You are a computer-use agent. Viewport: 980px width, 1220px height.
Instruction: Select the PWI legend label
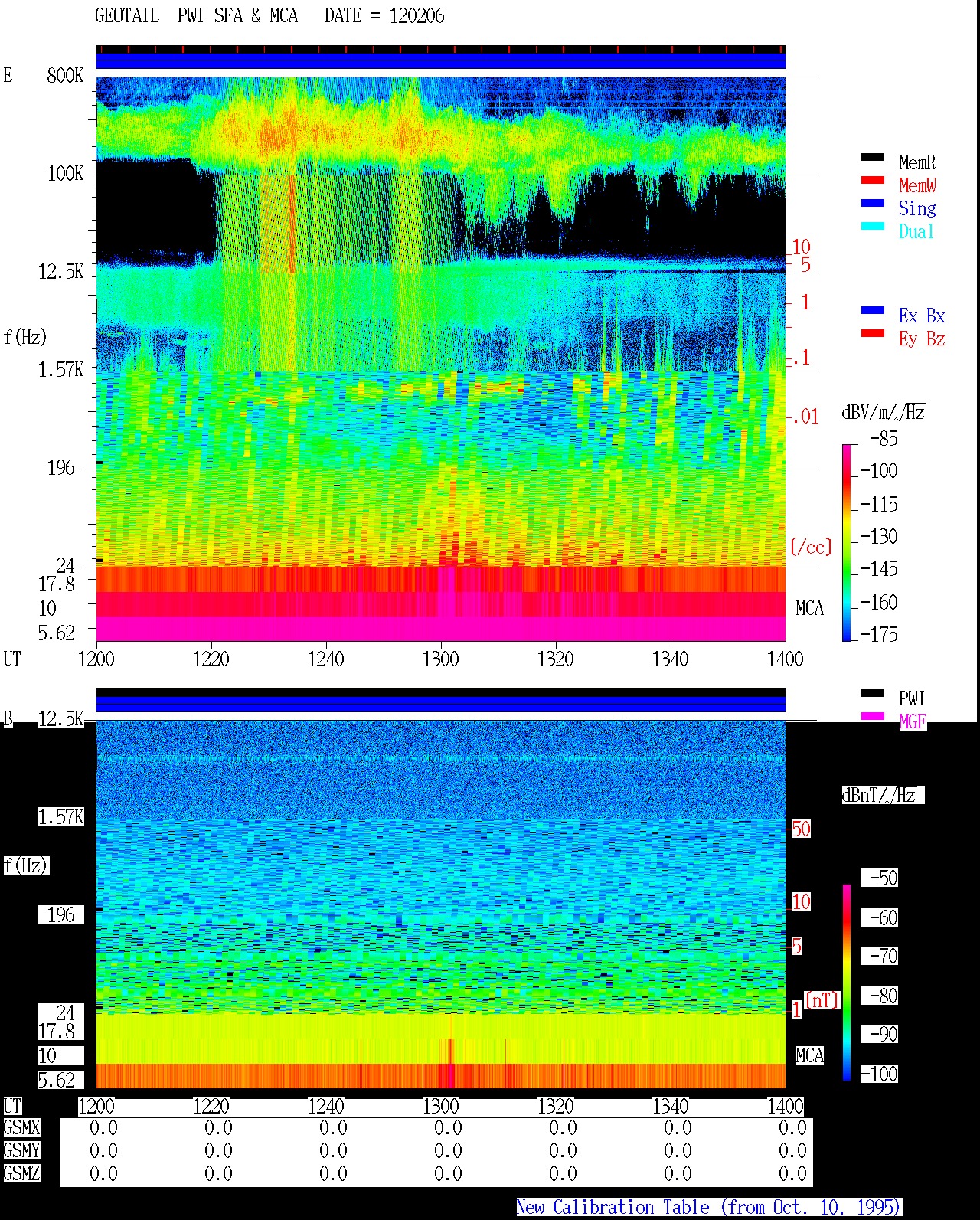click(912, 698)
